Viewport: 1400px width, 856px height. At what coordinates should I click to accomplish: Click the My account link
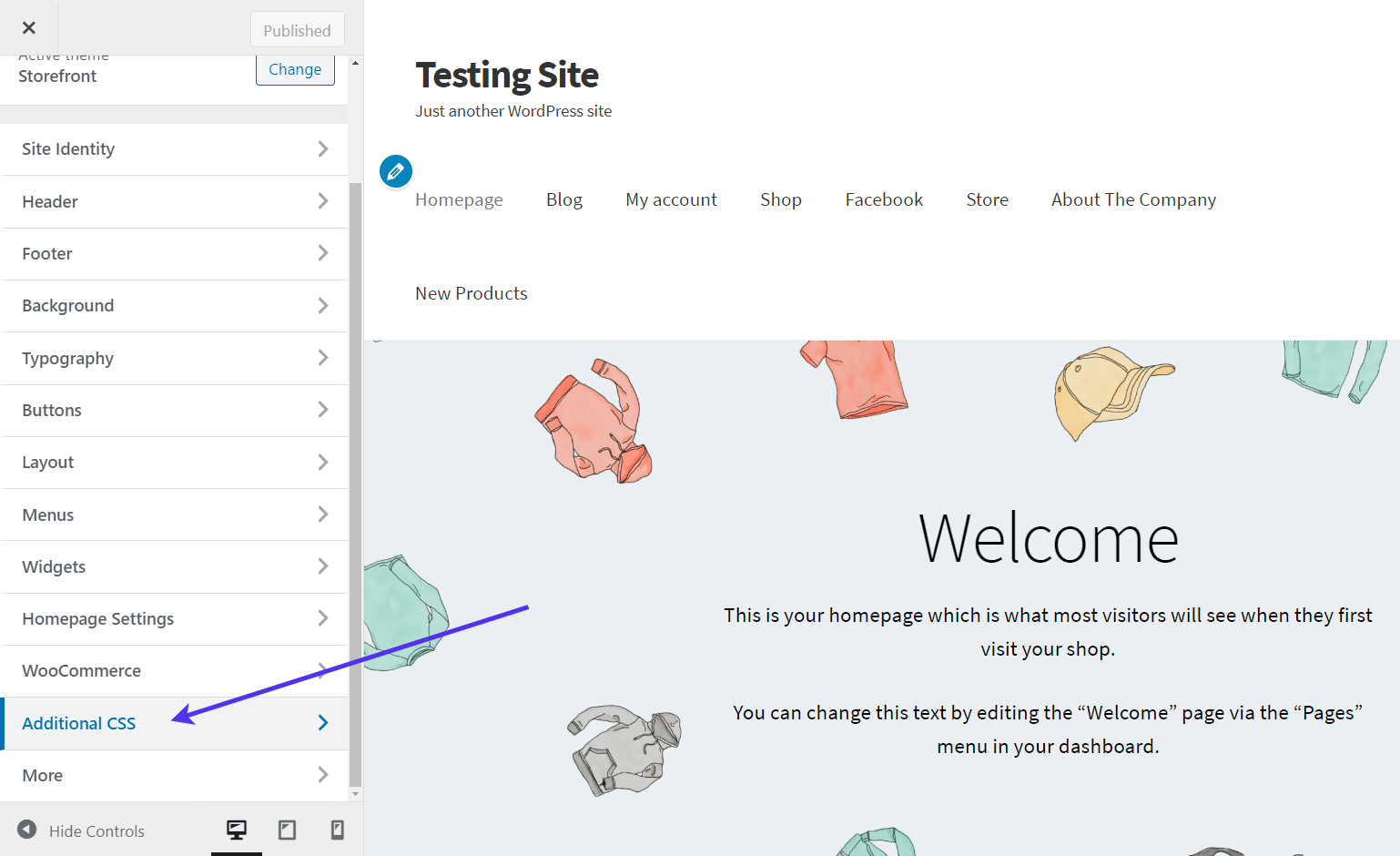click(x=671, y=199)
